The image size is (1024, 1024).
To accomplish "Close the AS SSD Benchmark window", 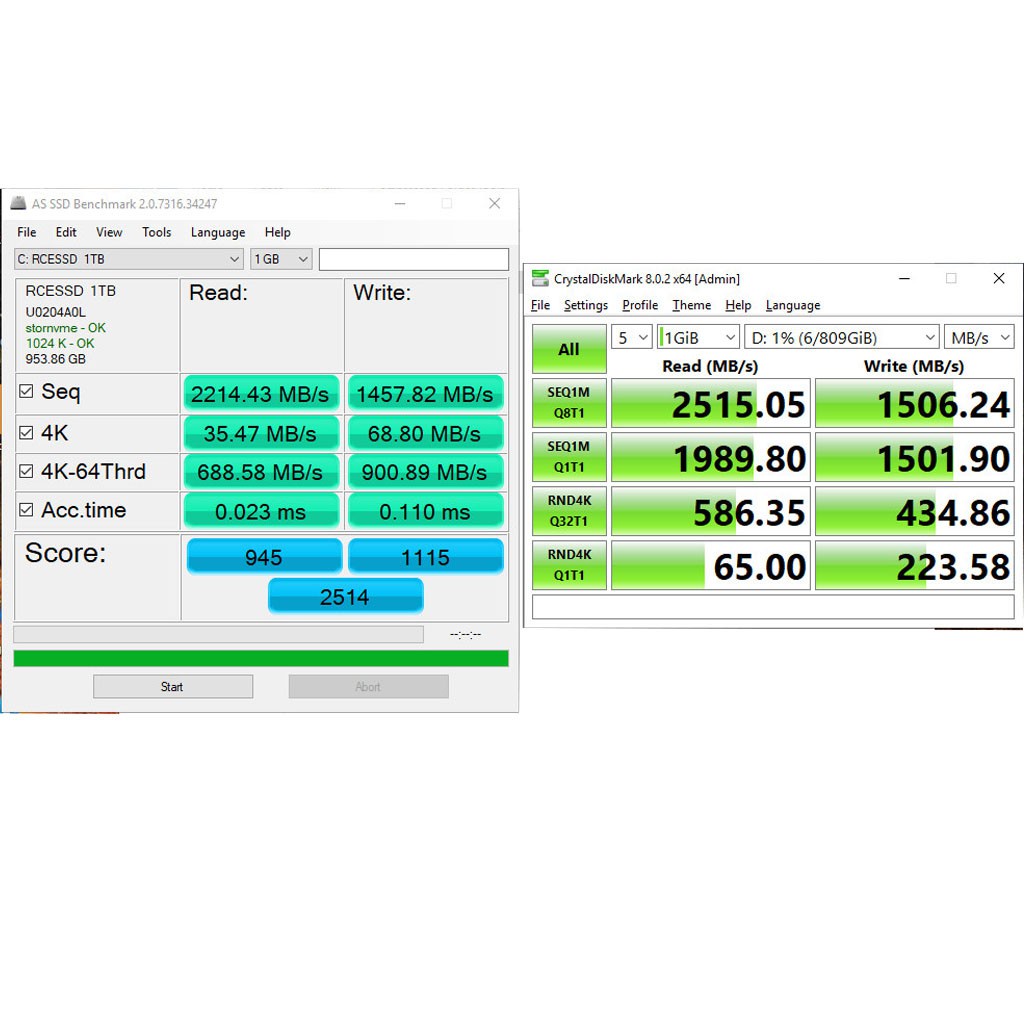I will (494, 204).
